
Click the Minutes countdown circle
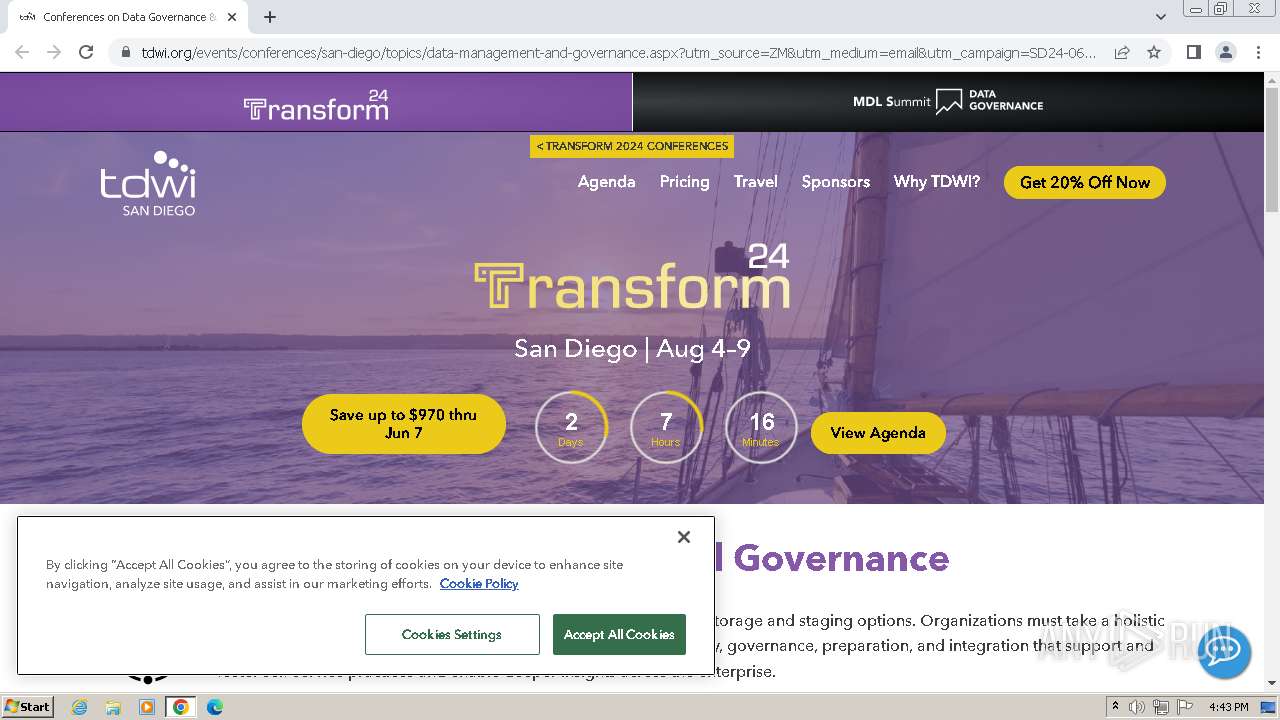(761, 428)
